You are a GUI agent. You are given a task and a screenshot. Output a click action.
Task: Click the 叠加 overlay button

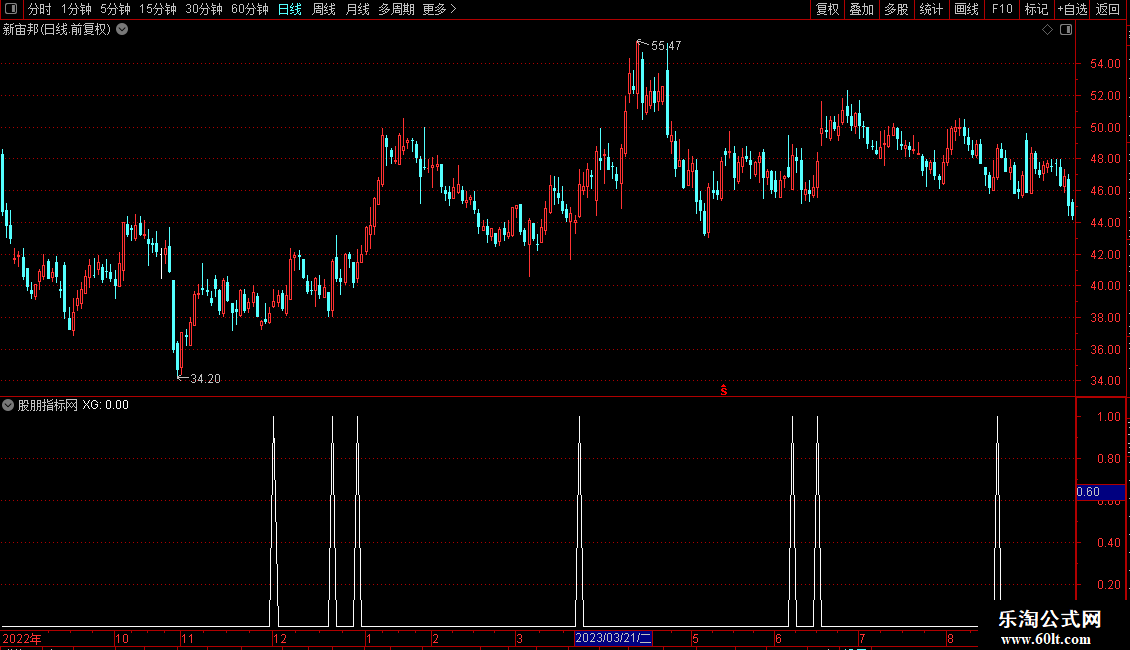point(861,9)
